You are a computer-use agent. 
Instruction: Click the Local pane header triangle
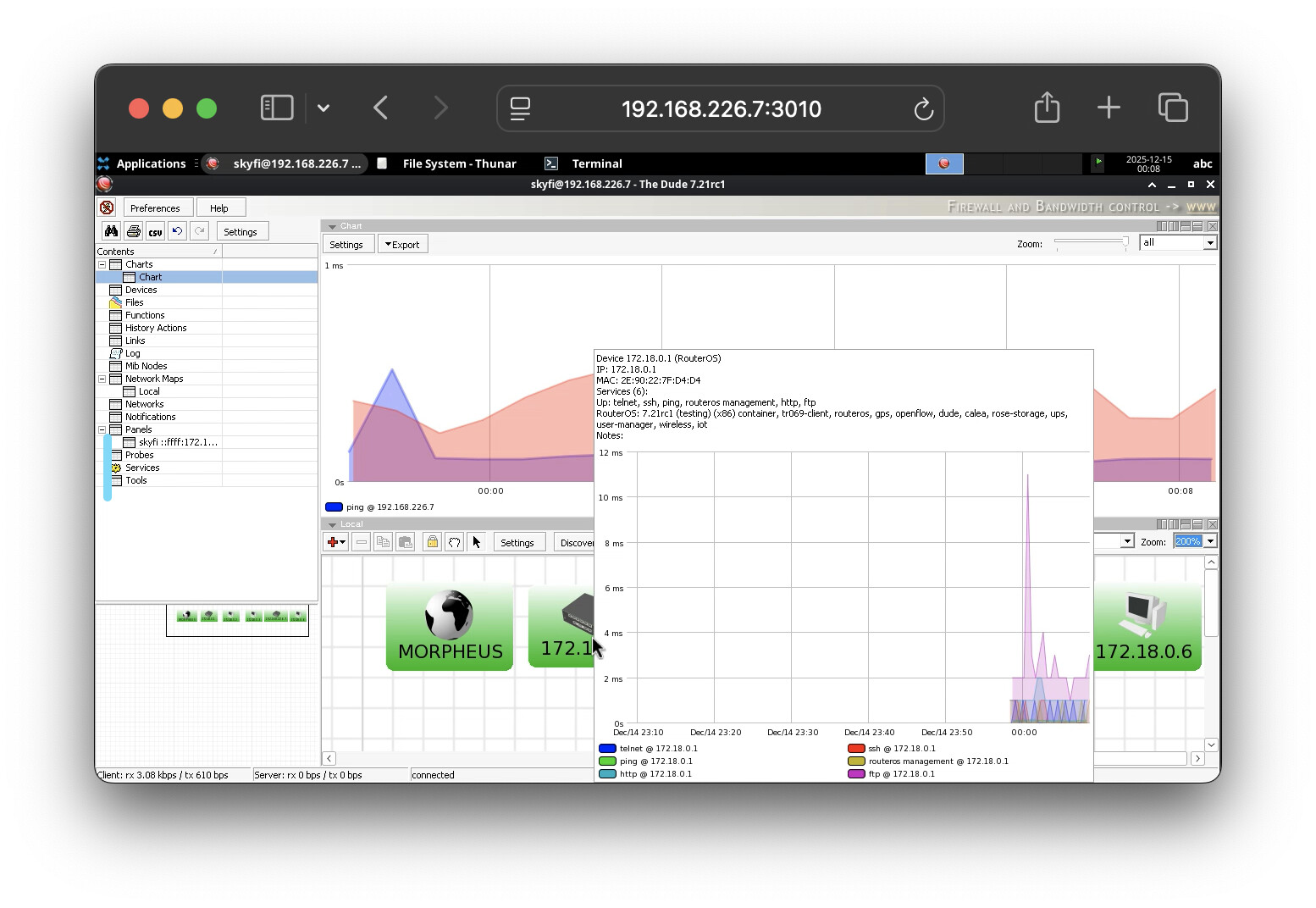(333, 524)
